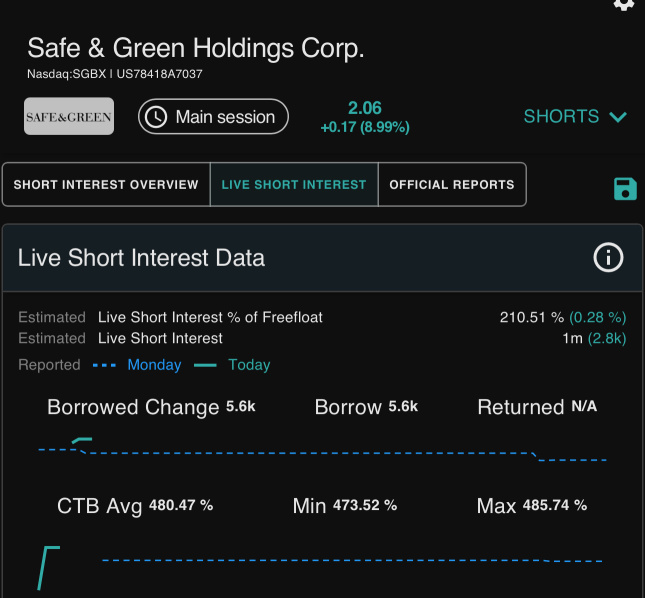Select the Live Short Interest tab

294,185
